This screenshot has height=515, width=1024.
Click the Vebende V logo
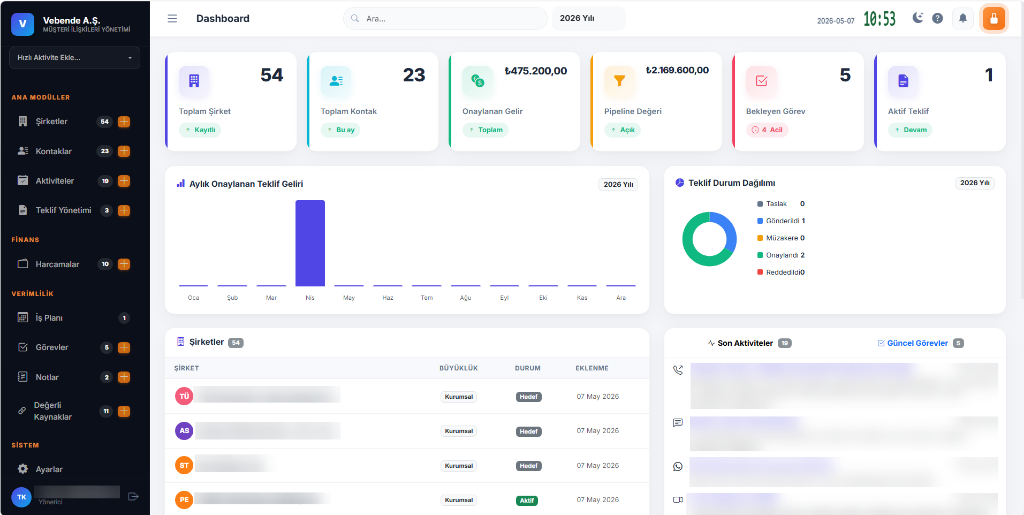tap(22, 24)
